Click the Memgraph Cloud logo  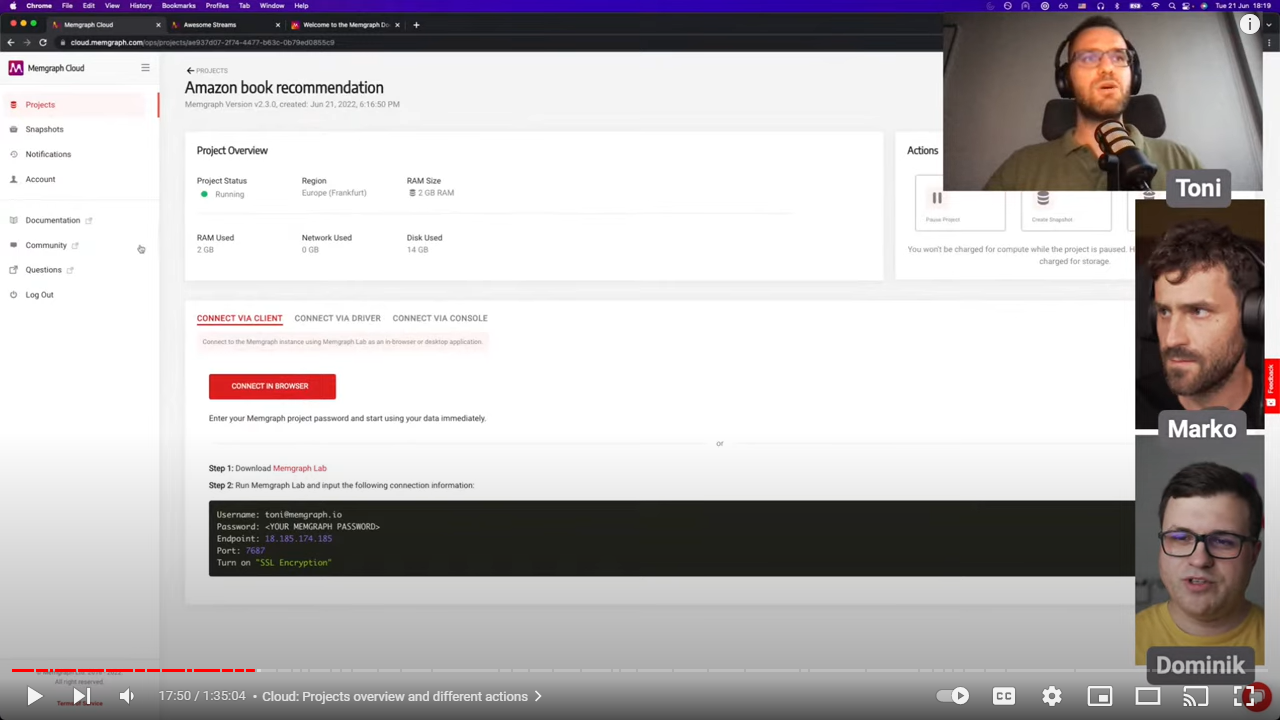(47, 68)
